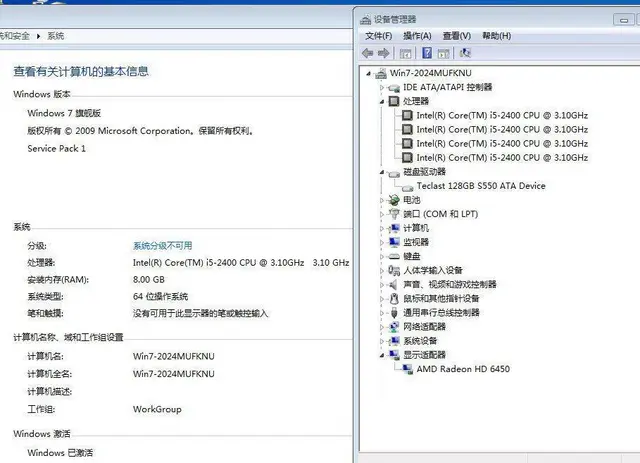Image resolution: width=640 pixels, height=463 pixels.
Task: Click the Back arrow in Device Manager toolbar
Action: tap(367, 53)
